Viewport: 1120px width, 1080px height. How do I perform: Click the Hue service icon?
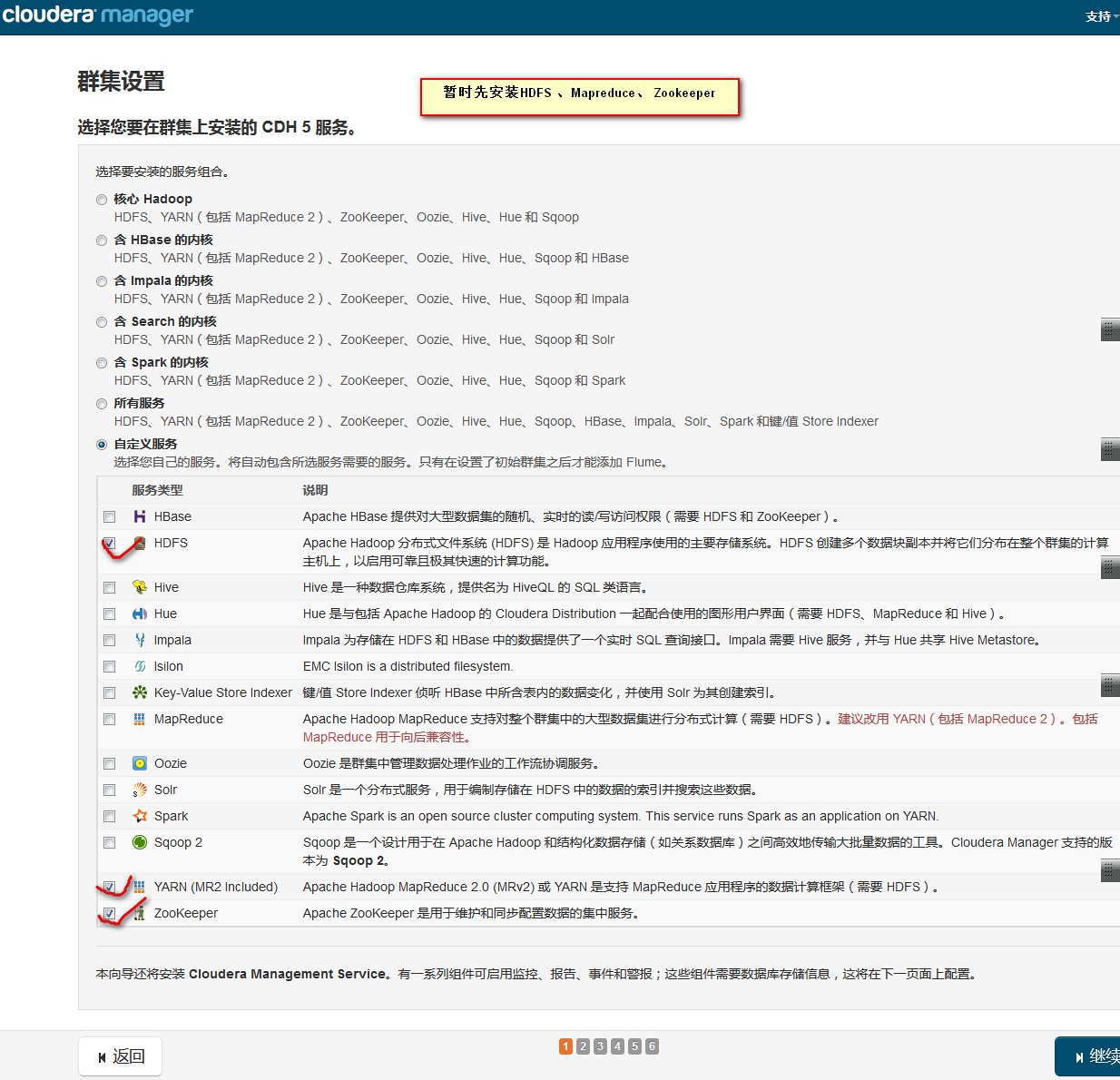140,614
